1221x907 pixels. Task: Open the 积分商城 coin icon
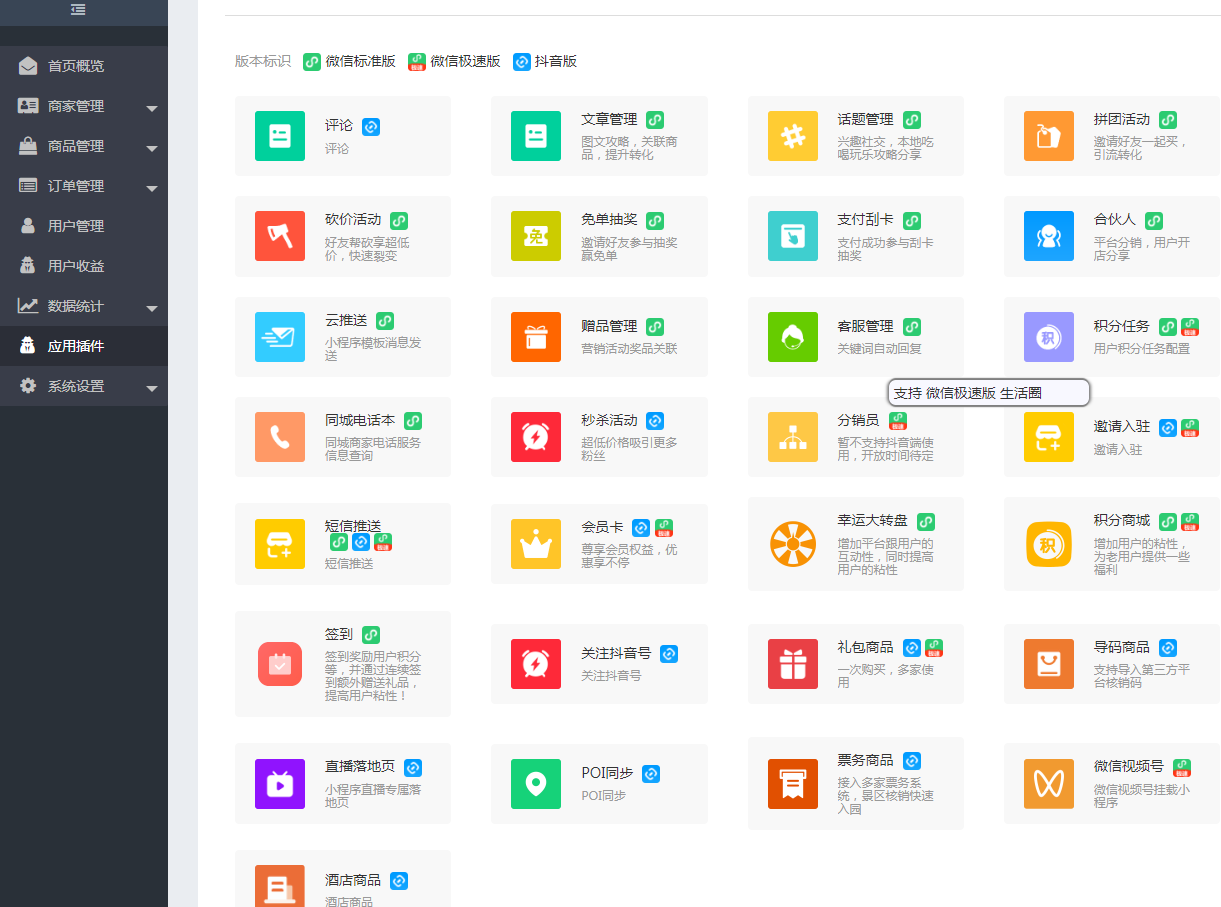pos(1049,544)
